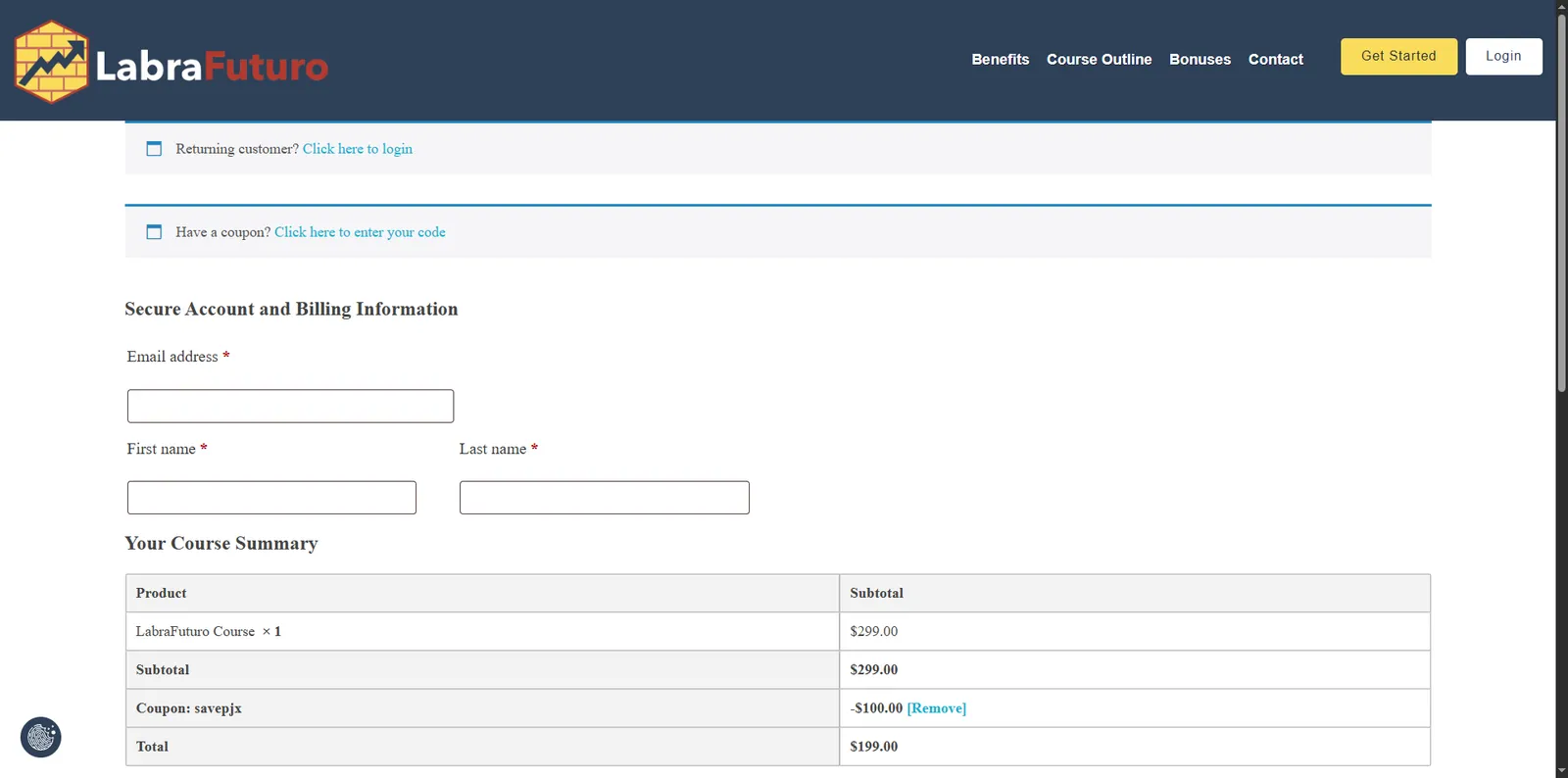Viewport: 1568px width, 778px height.
Task: Click the scrollbar up arrow
Action: click(1561, 7)
